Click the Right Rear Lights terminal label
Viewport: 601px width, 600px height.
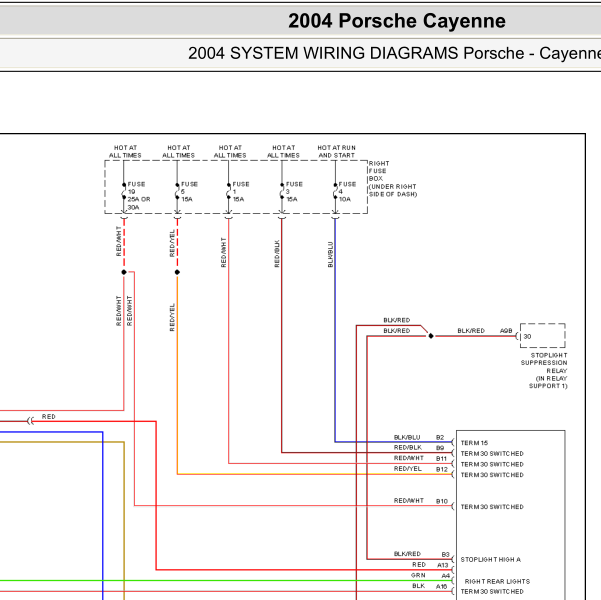tap(497, 581)
